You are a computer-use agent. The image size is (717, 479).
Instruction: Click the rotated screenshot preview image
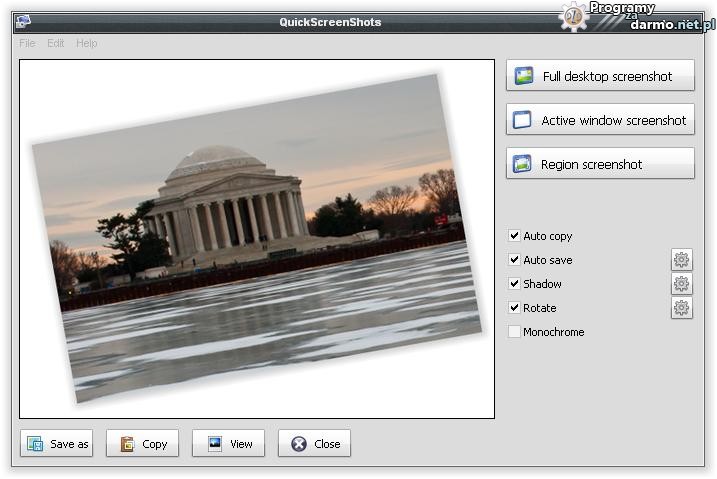click(x=256, y=238)
